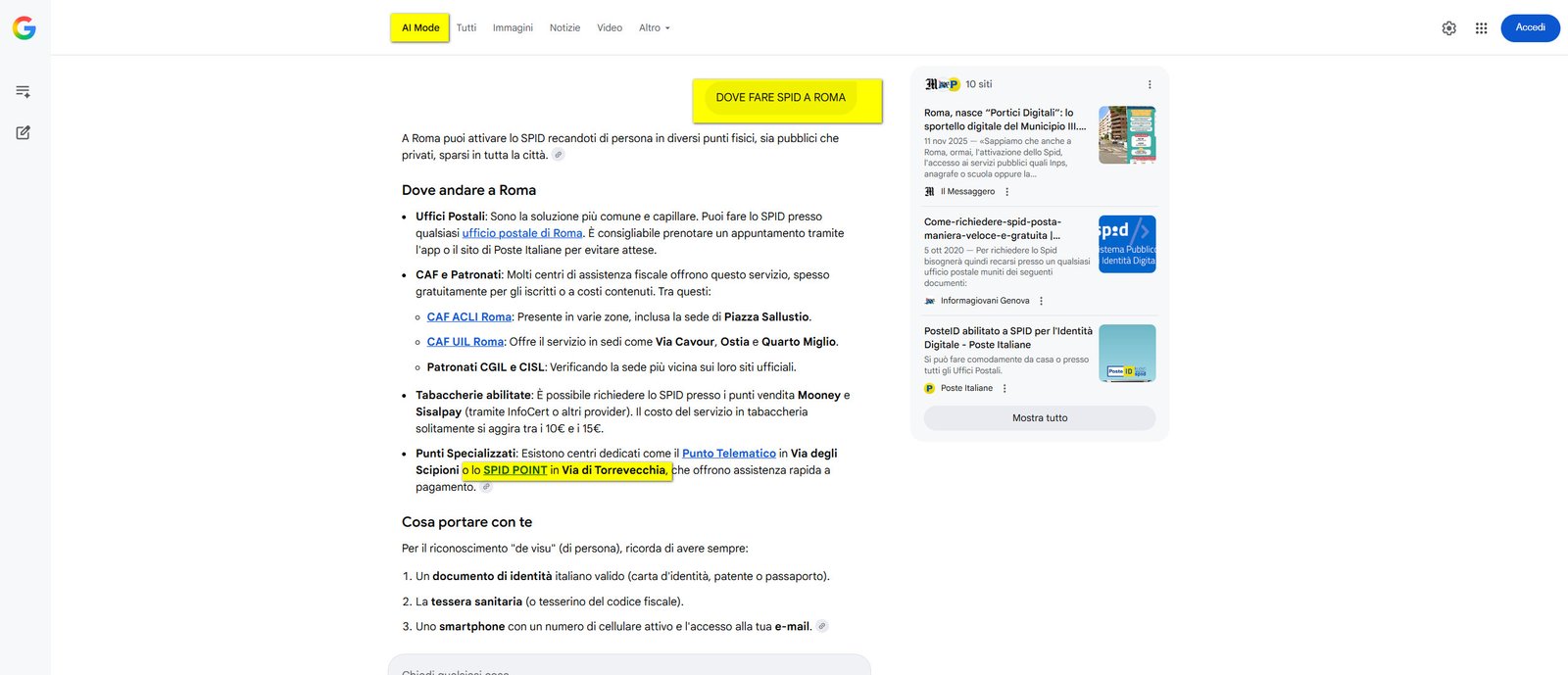The height and width of the screenshot is (675, 1568).
Task: Click the 'Dove andare a Roma' heading
Action: coord(468,190)
